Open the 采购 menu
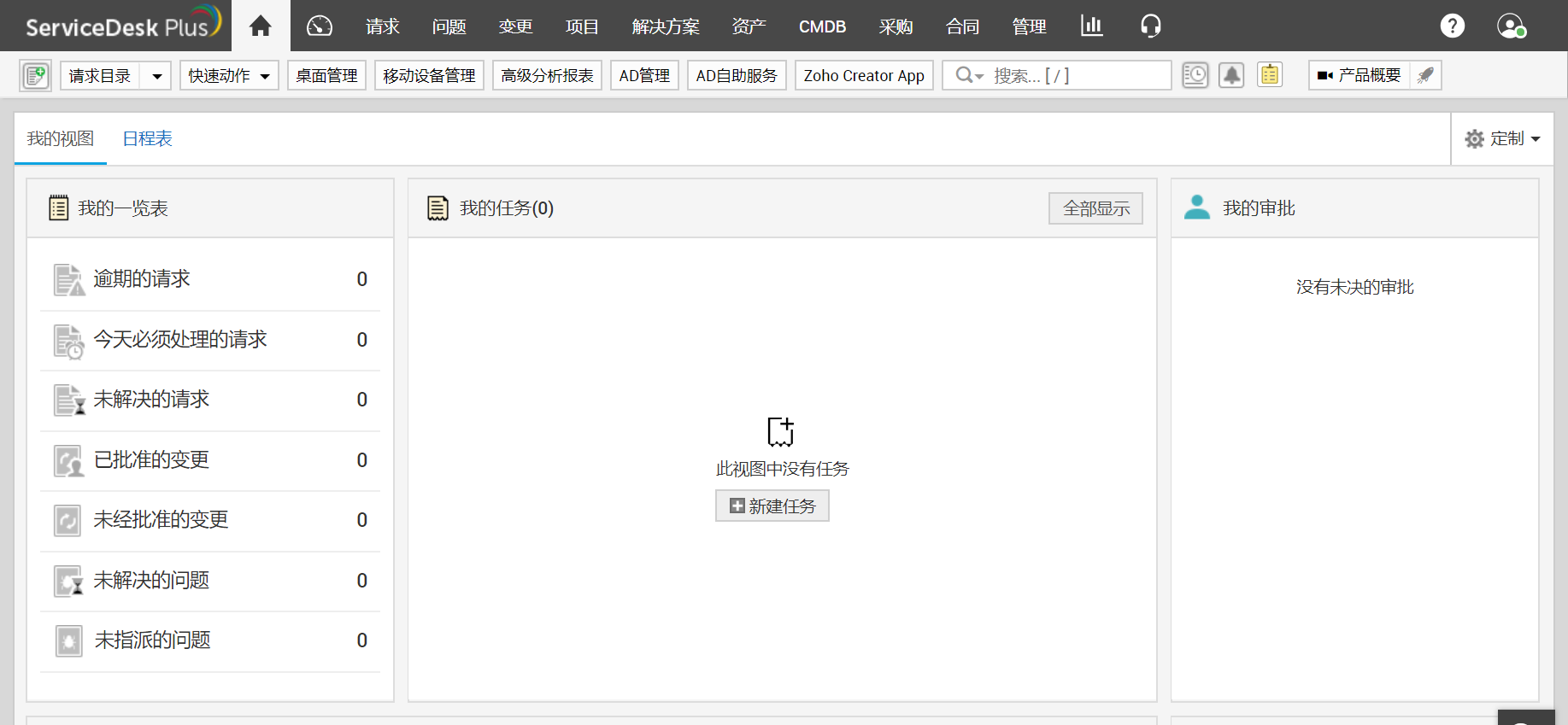 pos(896,26)
